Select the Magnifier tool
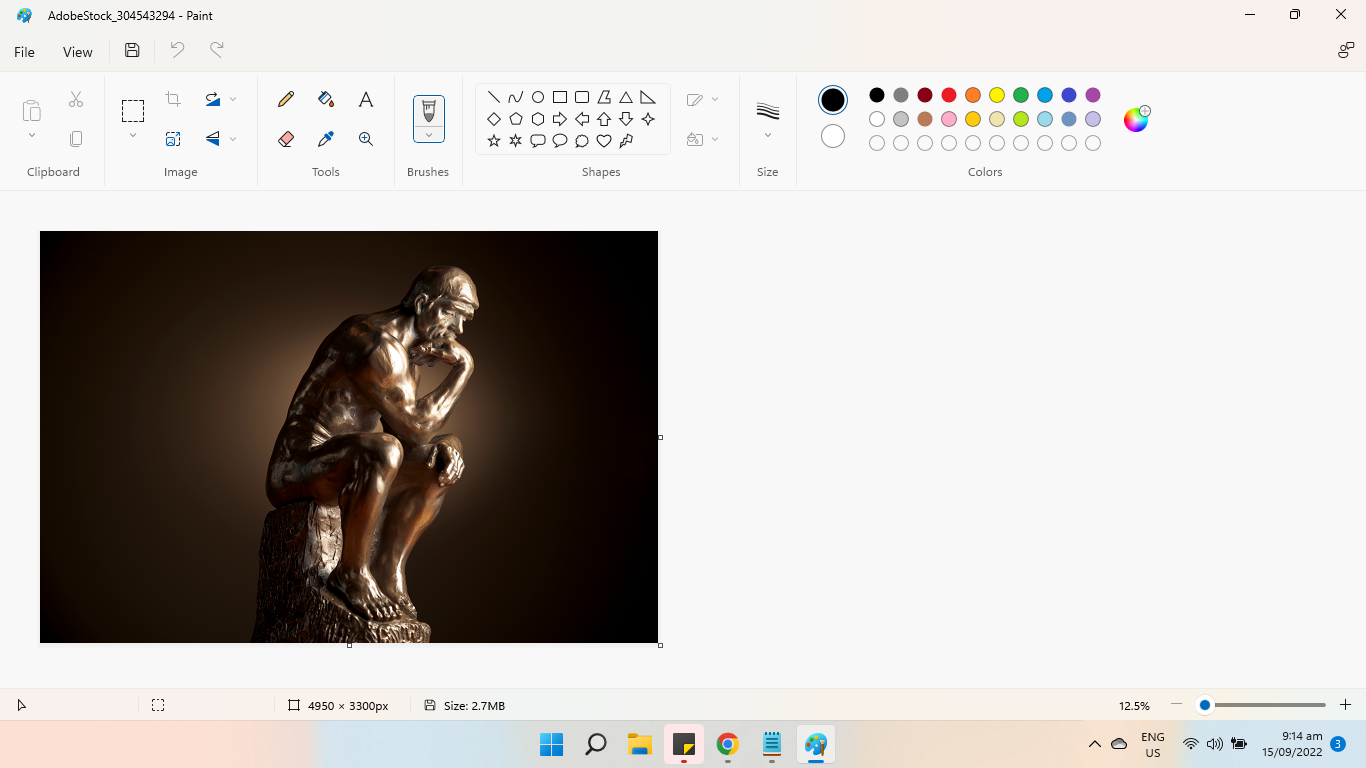The image size is (1366, 768). 366,139
